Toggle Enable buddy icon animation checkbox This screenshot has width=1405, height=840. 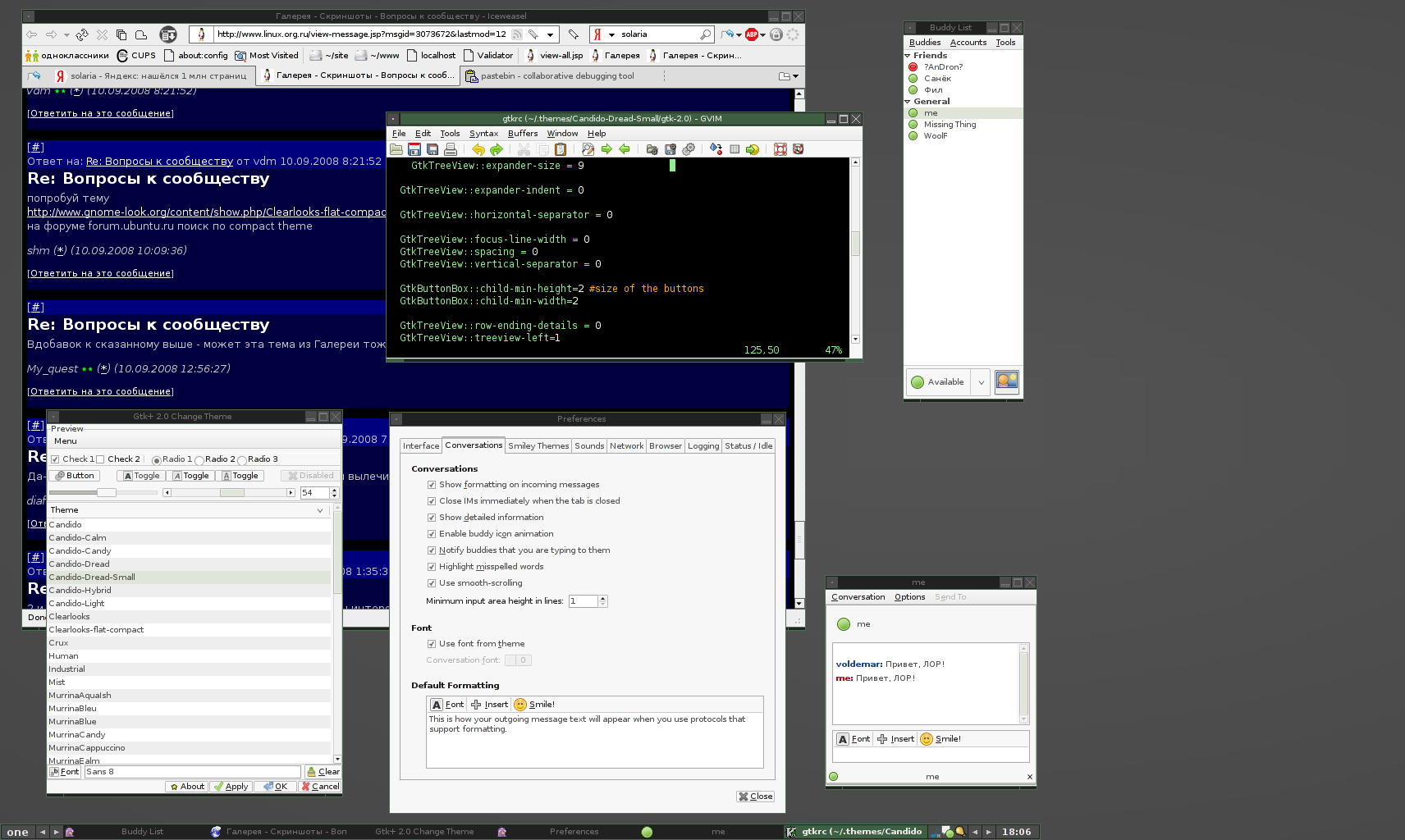point(432,534)
